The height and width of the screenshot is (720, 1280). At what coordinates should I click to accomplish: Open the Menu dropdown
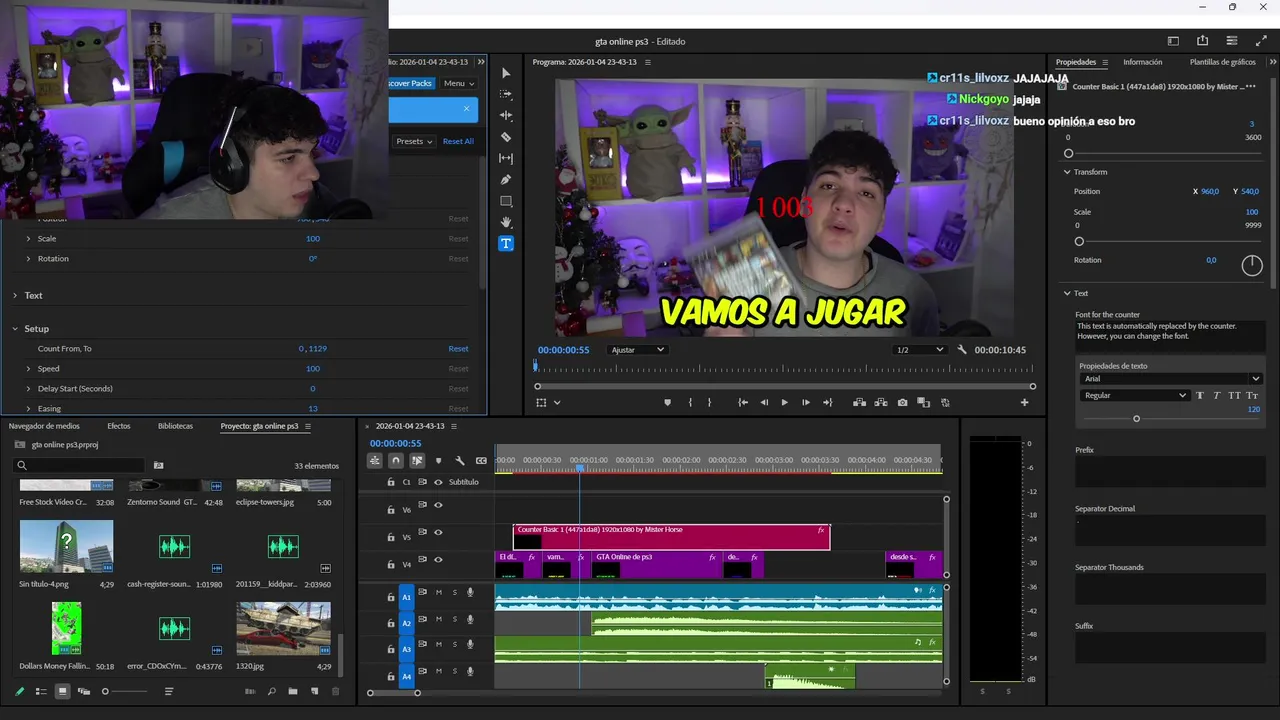click(x=458, y=83)
